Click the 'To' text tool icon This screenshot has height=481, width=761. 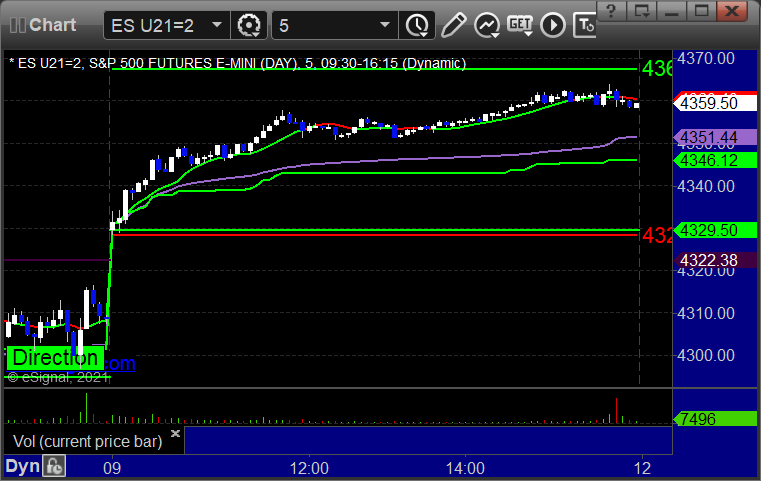pos(585,25)
